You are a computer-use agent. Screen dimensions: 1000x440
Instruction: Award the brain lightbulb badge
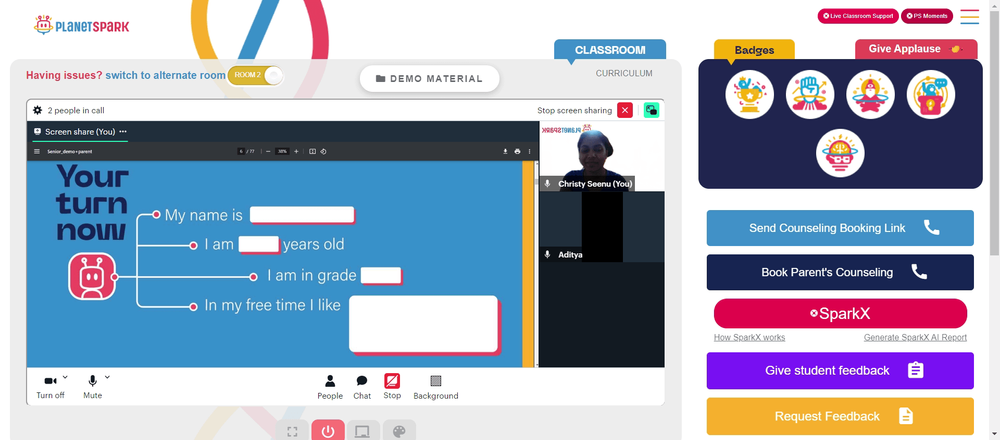pos(840,153)
